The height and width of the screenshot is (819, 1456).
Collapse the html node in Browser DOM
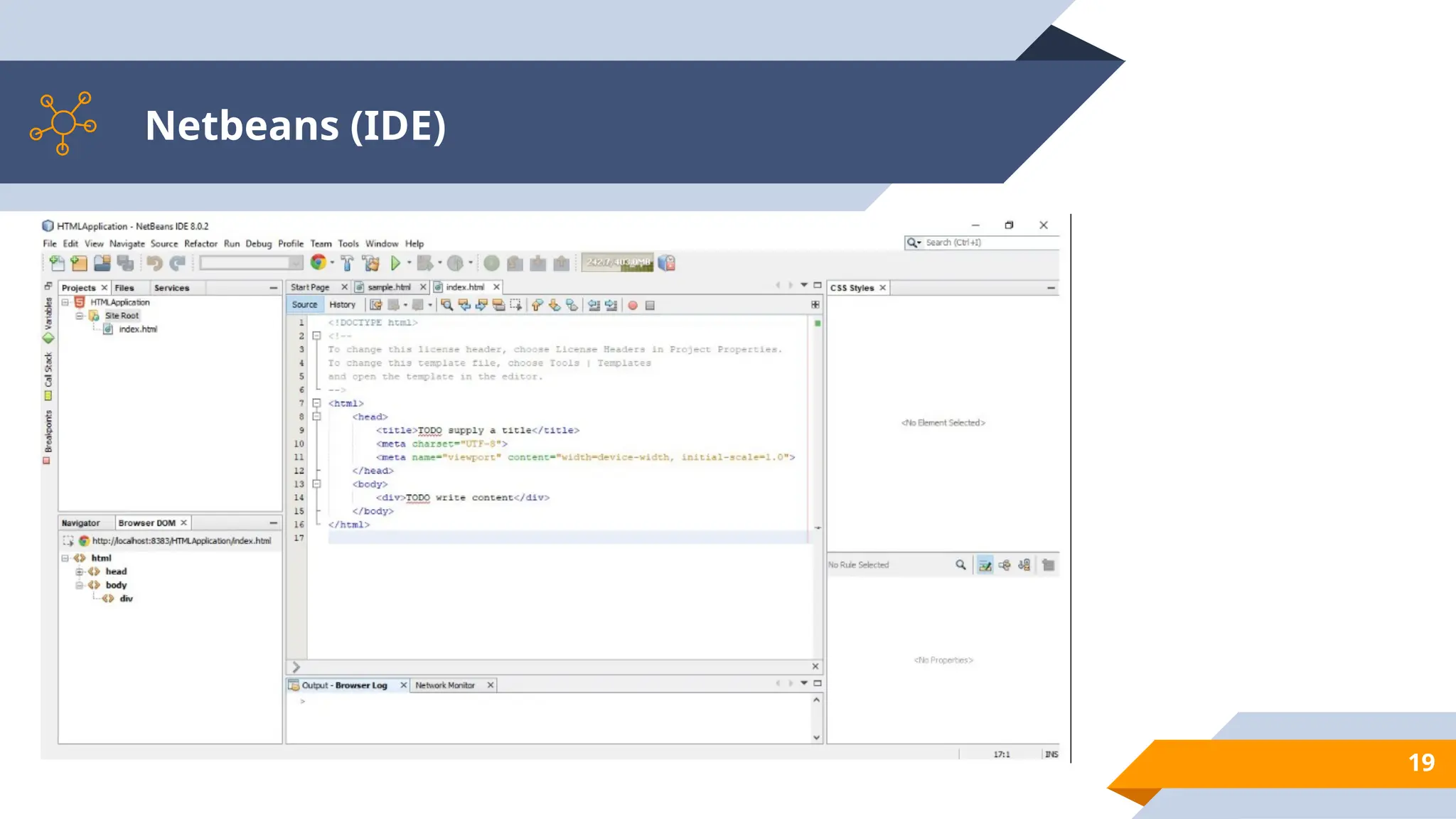[65, 558]
